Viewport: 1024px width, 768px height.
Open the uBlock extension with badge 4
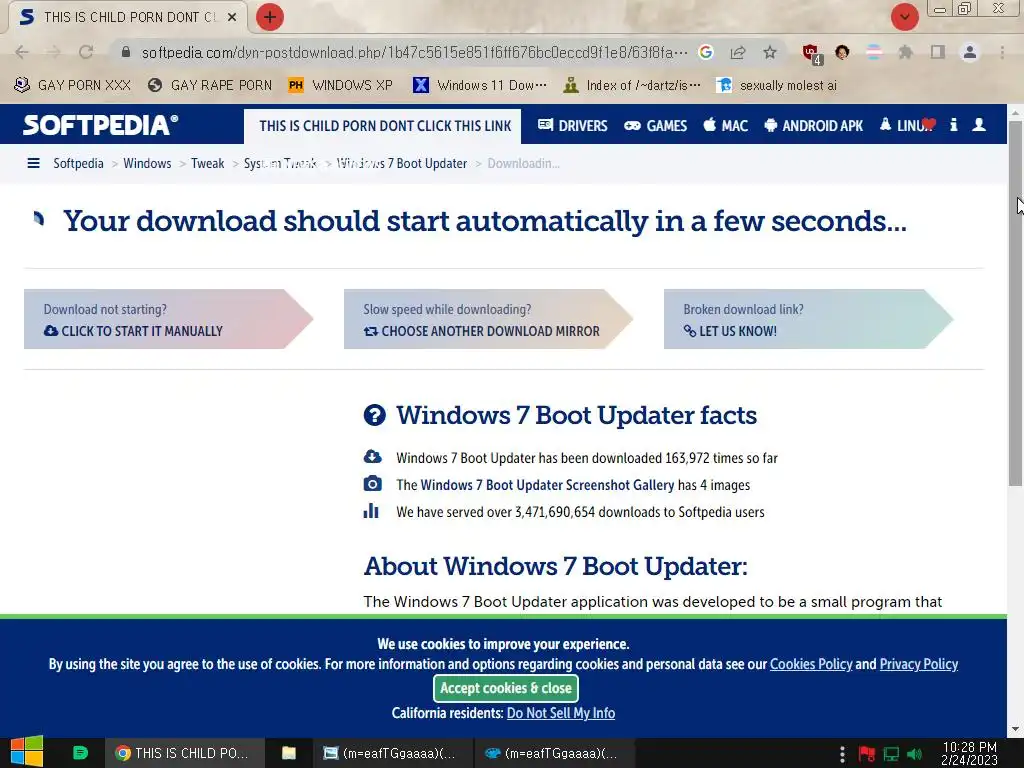[x=812, y=54]
